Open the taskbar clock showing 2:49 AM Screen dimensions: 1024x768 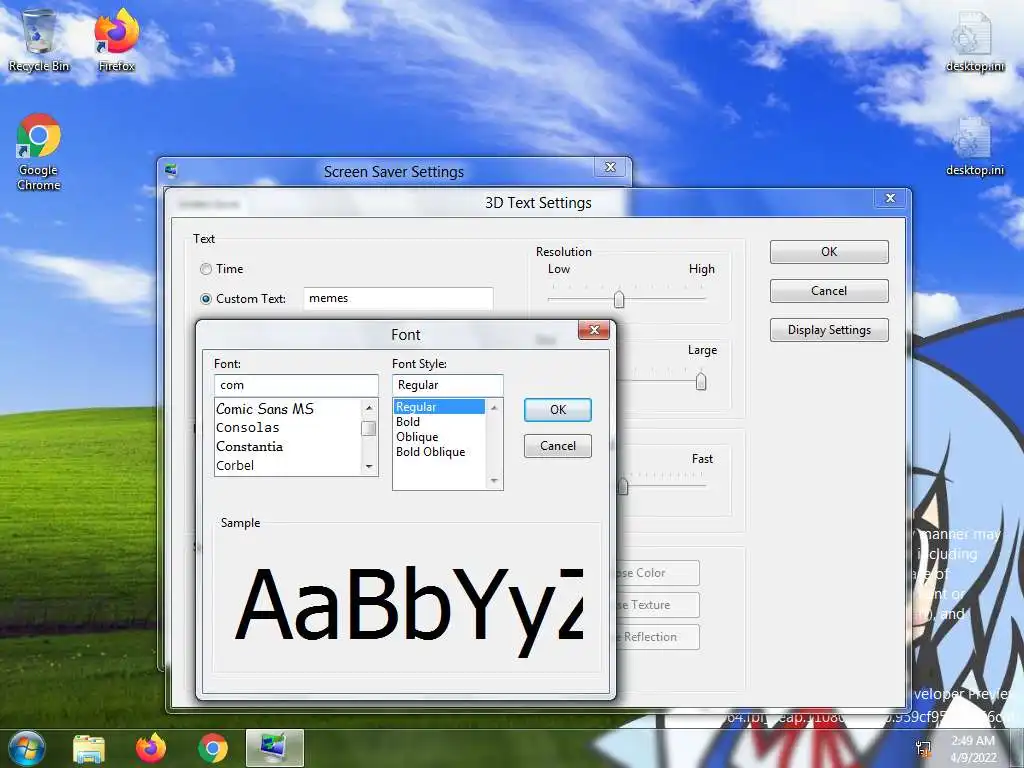(973, 749)
